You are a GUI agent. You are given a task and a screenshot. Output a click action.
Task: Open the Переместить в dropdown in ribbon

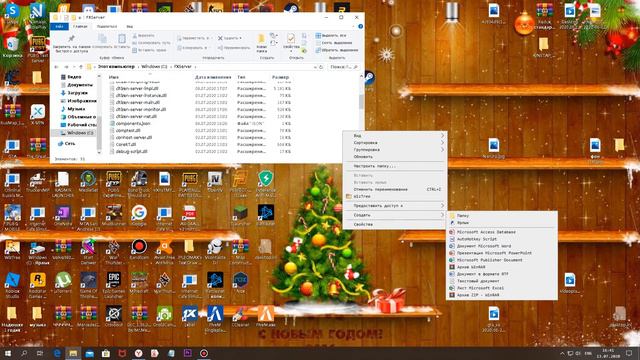[x=195, y=38]
